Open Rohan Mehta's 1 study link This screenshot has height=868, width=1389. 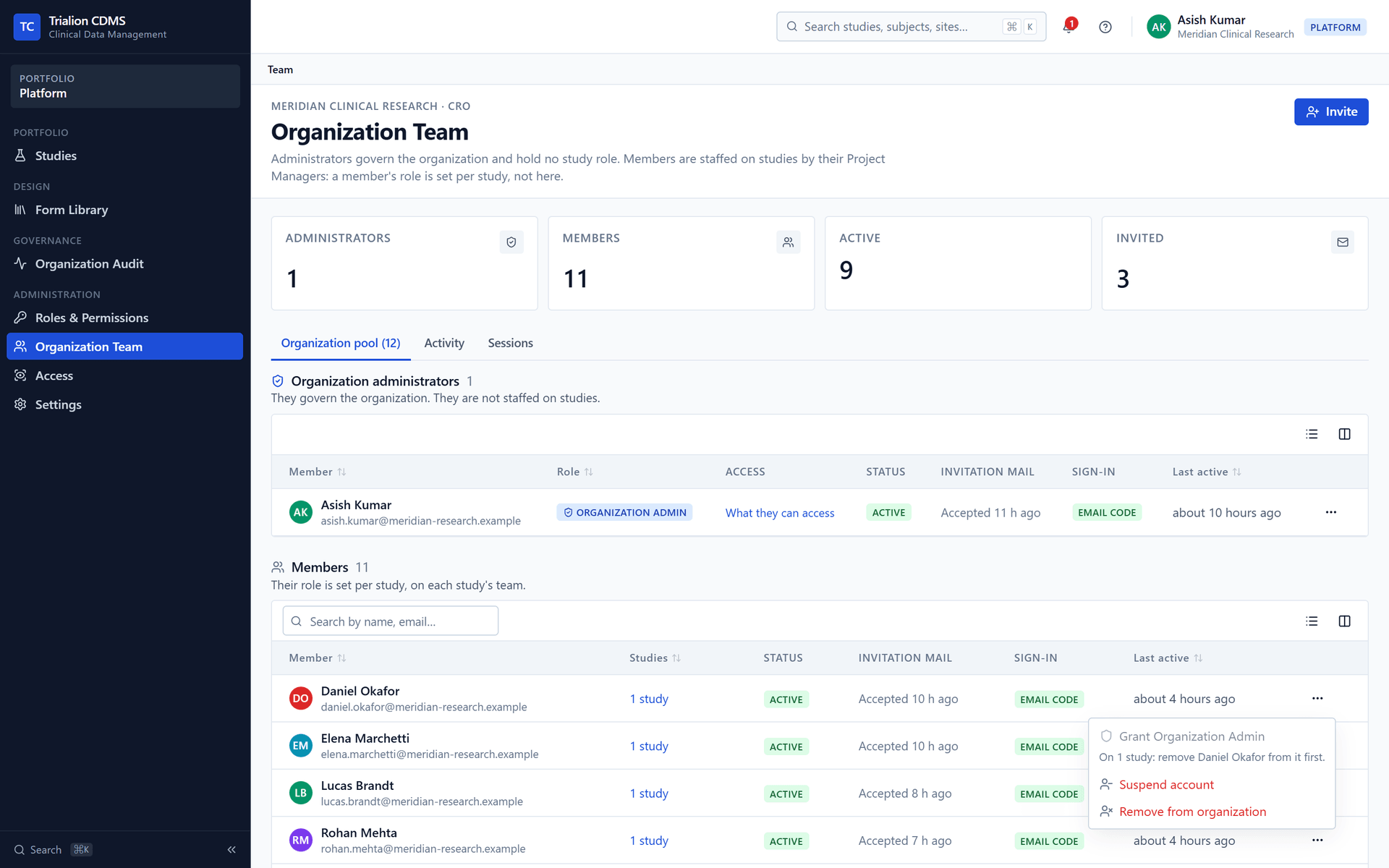click(x=648, y=841)
